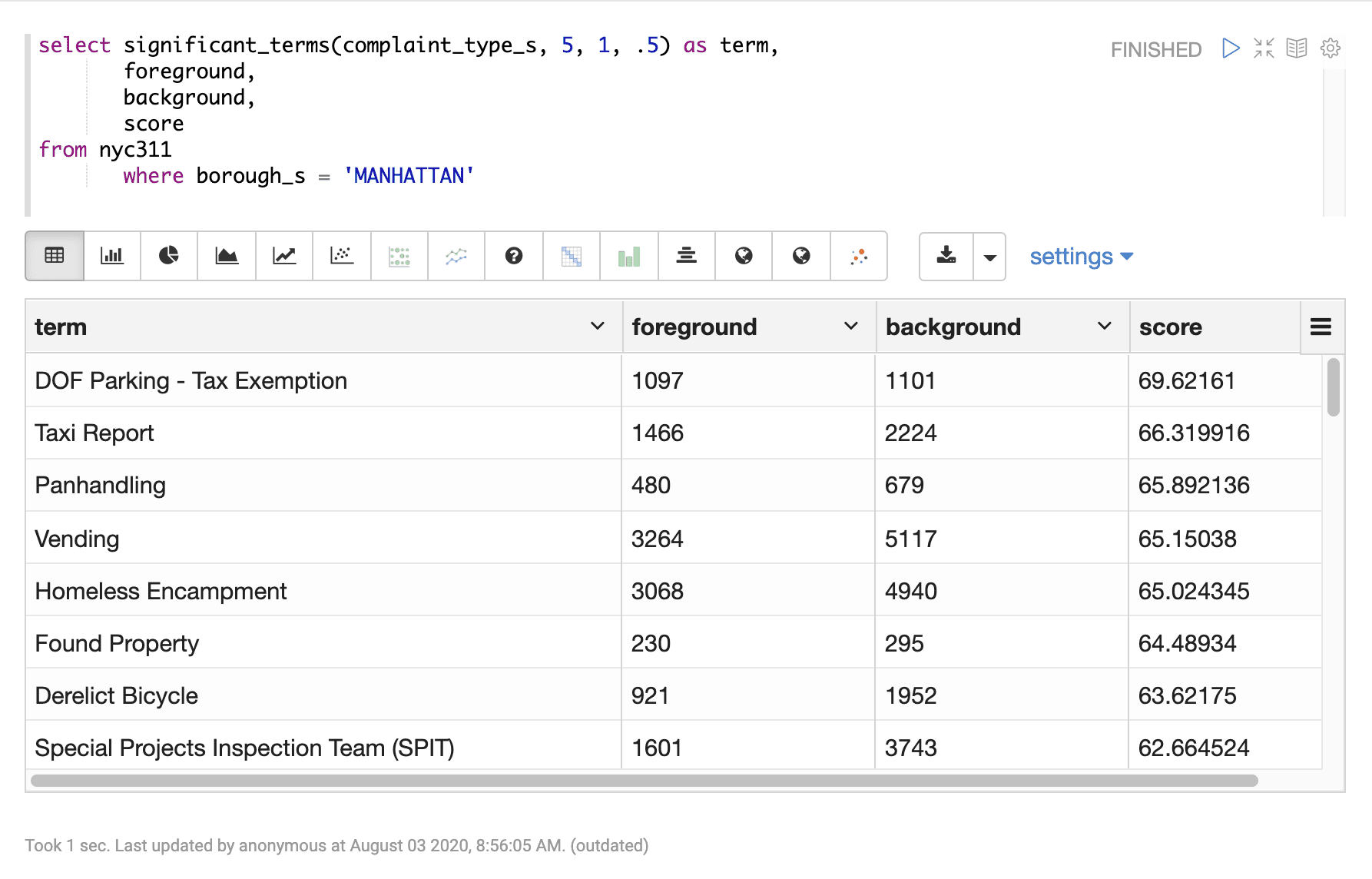This screenshot has width=1372, height=879.
Task: Click the report view book icon
Action: 1297,48
